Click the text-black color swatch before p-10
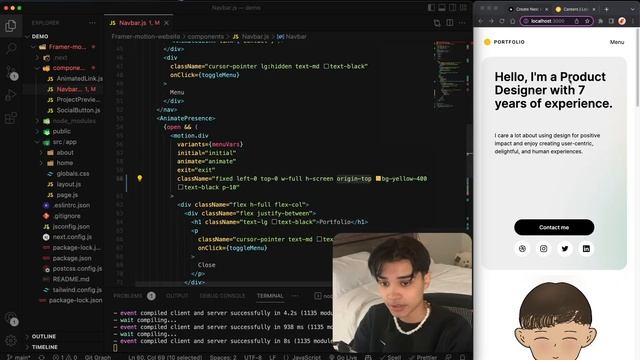Image resolution: width=640 pixels, height=360 pixels. tap(180, 187)
